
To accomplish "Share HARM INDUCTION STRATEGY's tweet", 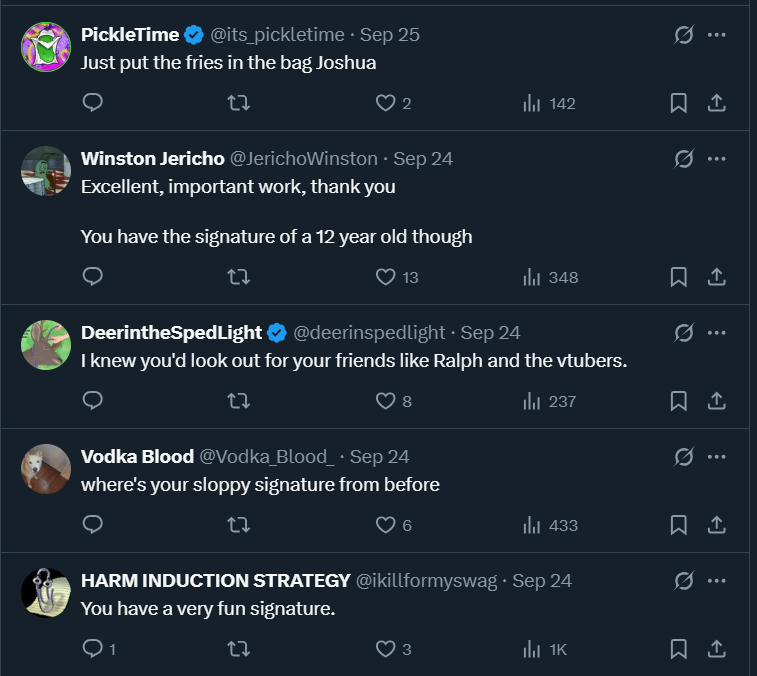I will point(716,649).
